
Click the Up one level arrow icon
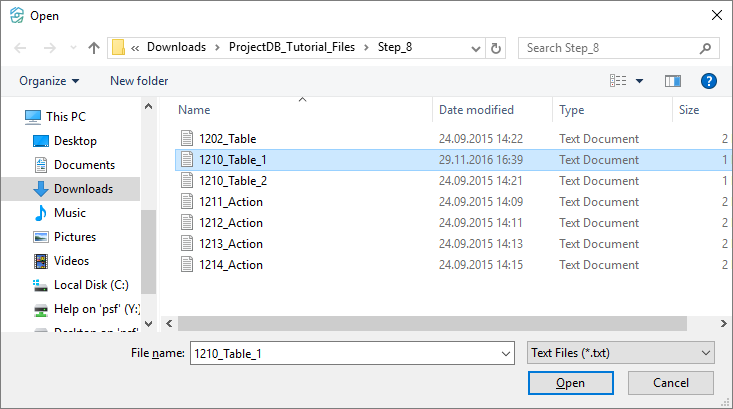(x=94, y=47)
